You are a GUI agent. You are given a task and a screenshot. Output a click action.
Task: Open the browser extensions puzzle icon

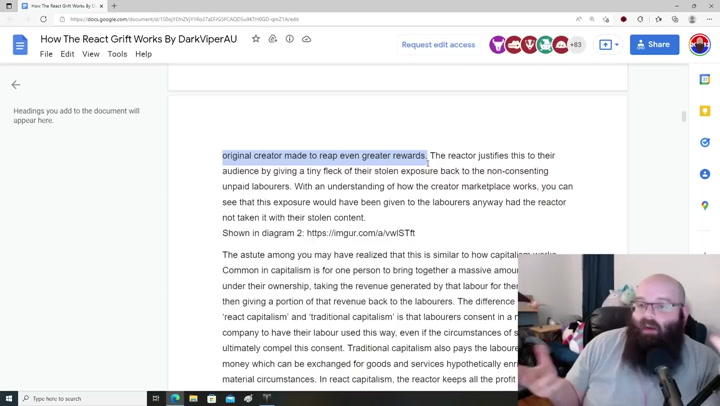(640, 19)
